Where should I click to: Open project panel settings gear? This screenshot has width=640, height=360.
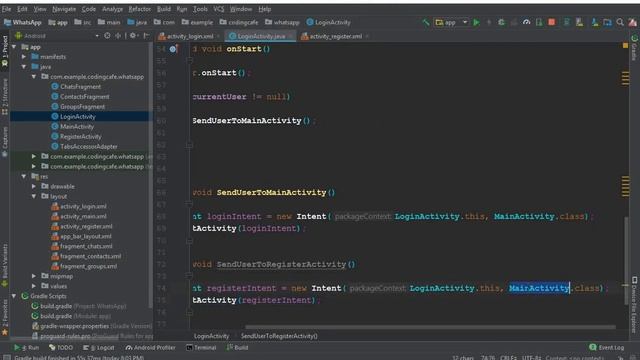click(132, 36)
